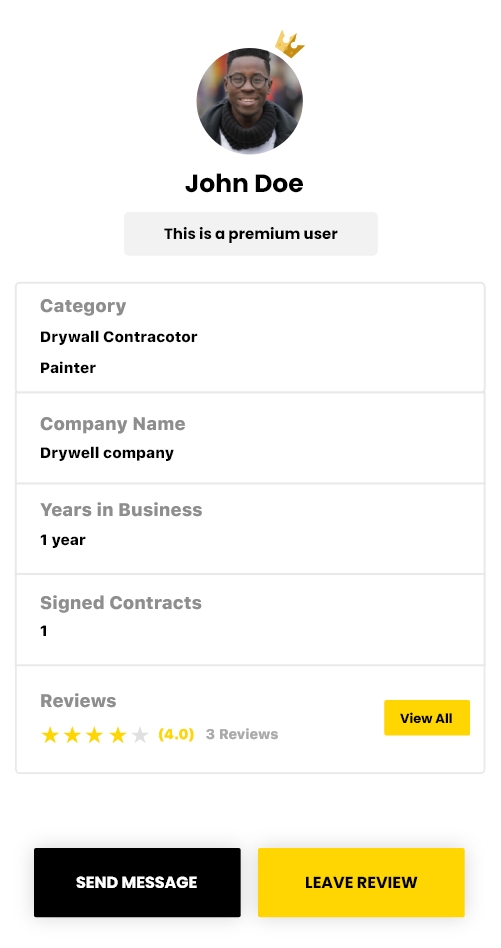Click the third yellow rating star
This screenshot has height=948, width=501.
coord(95,735)
